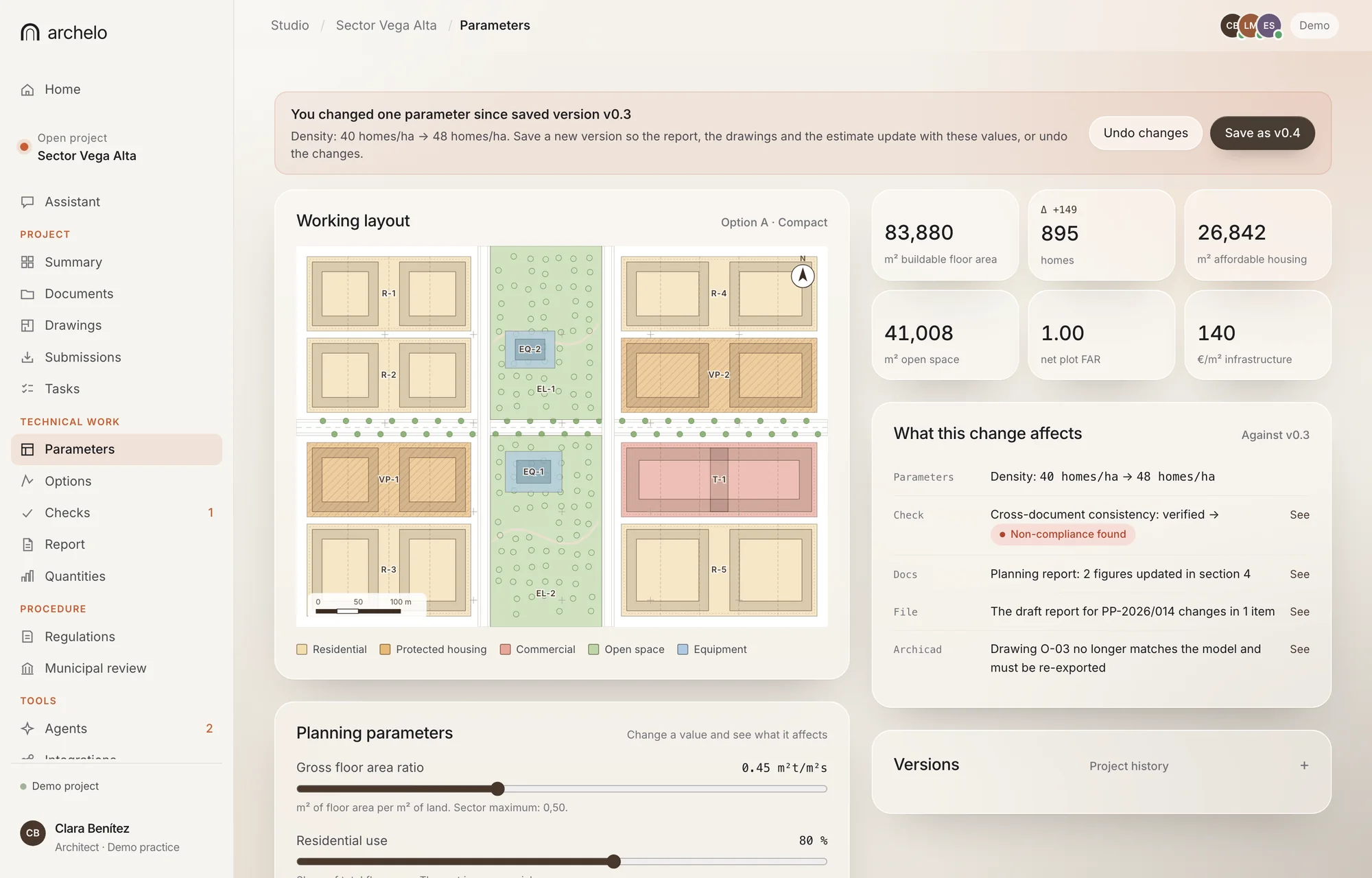Click See link for draft report PP-2026/014
The width and height of the screenshot is (1372, 878).
(1299, 612)
